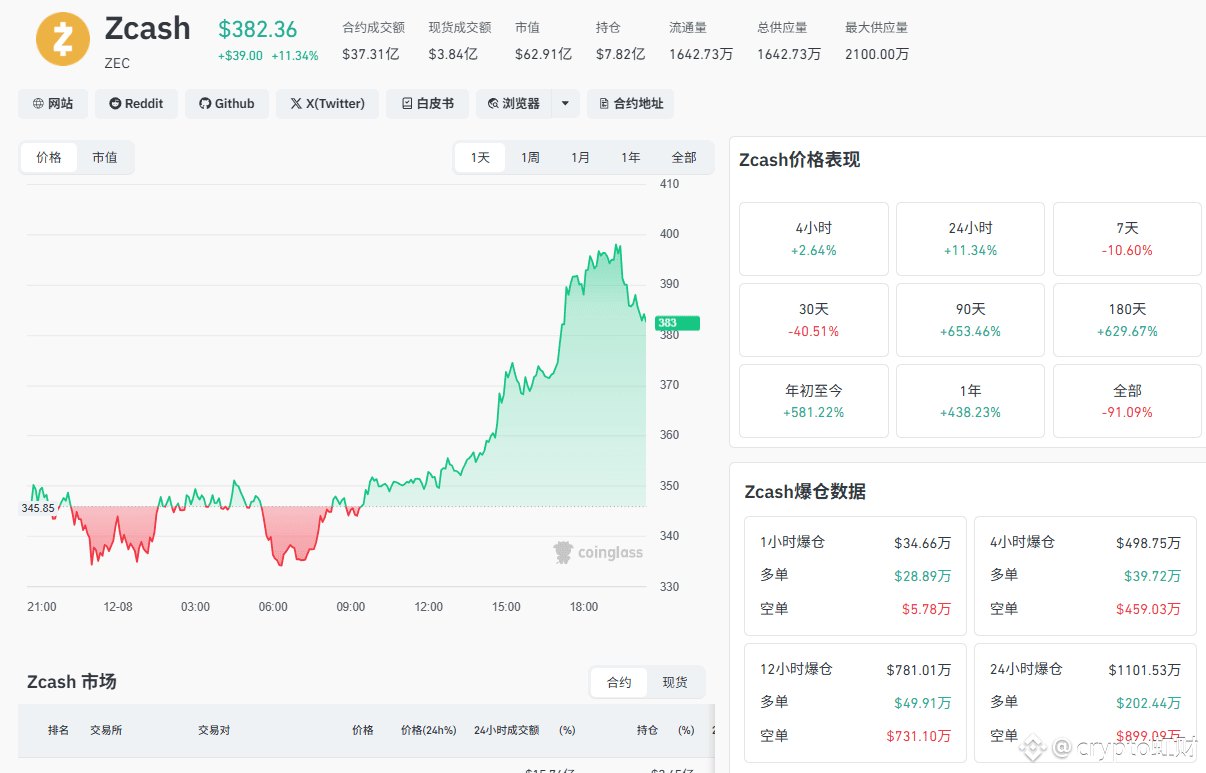The height and width of the screenshot is (773, 1206).
Task: Select the 价格 chart tab
Action: (x=49, y=158)
